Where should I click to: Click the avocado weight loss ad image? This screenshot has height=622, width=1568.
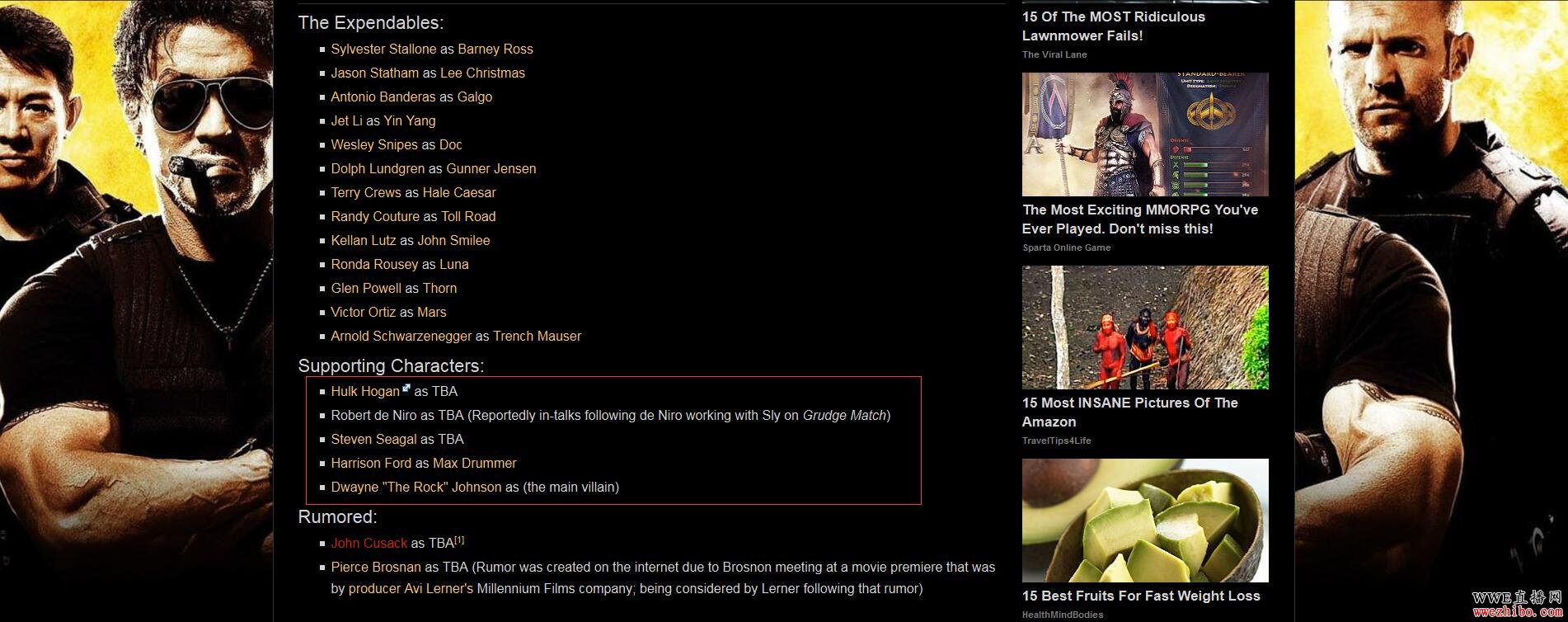click(x=1145, y=521)
